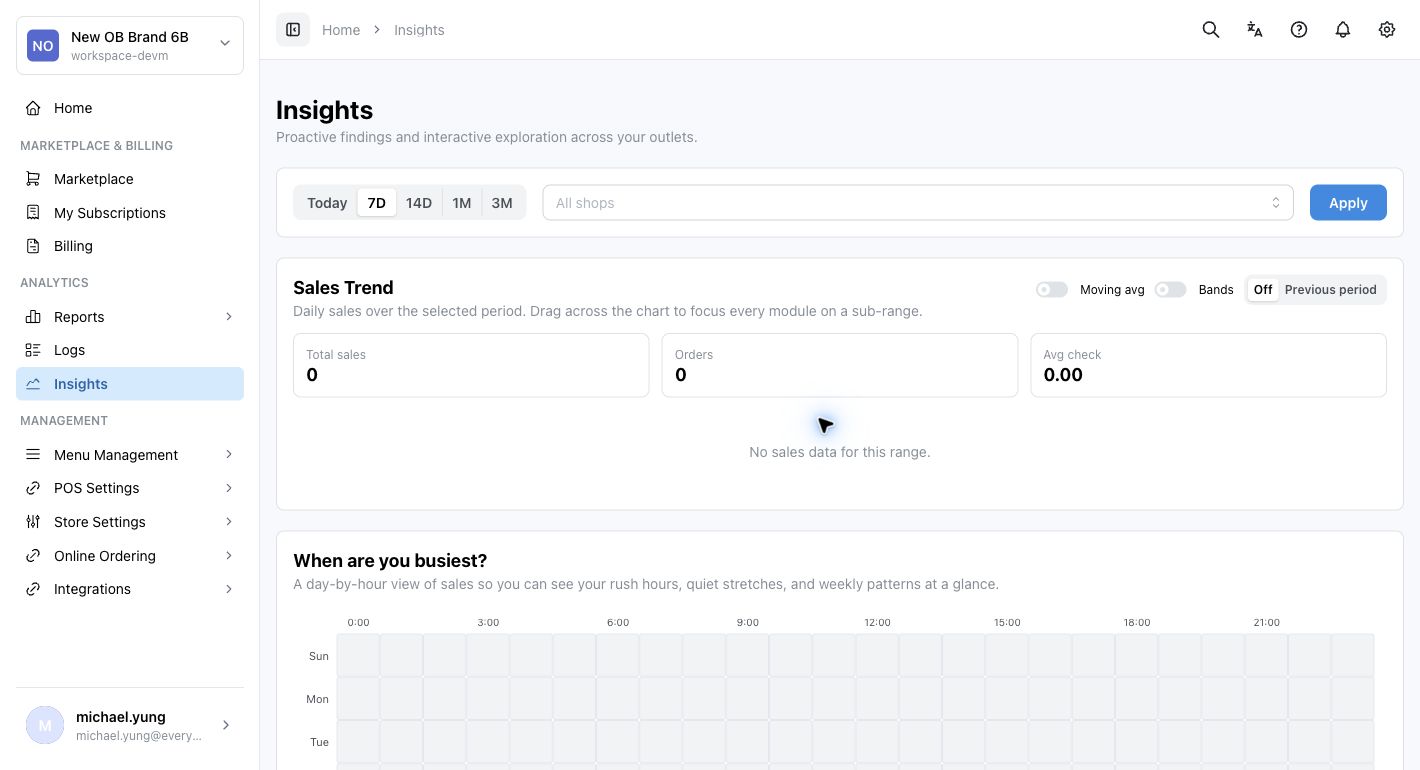
Task: Select the 14D range tab
Action: pyautogui.click(x=419, y=203)
